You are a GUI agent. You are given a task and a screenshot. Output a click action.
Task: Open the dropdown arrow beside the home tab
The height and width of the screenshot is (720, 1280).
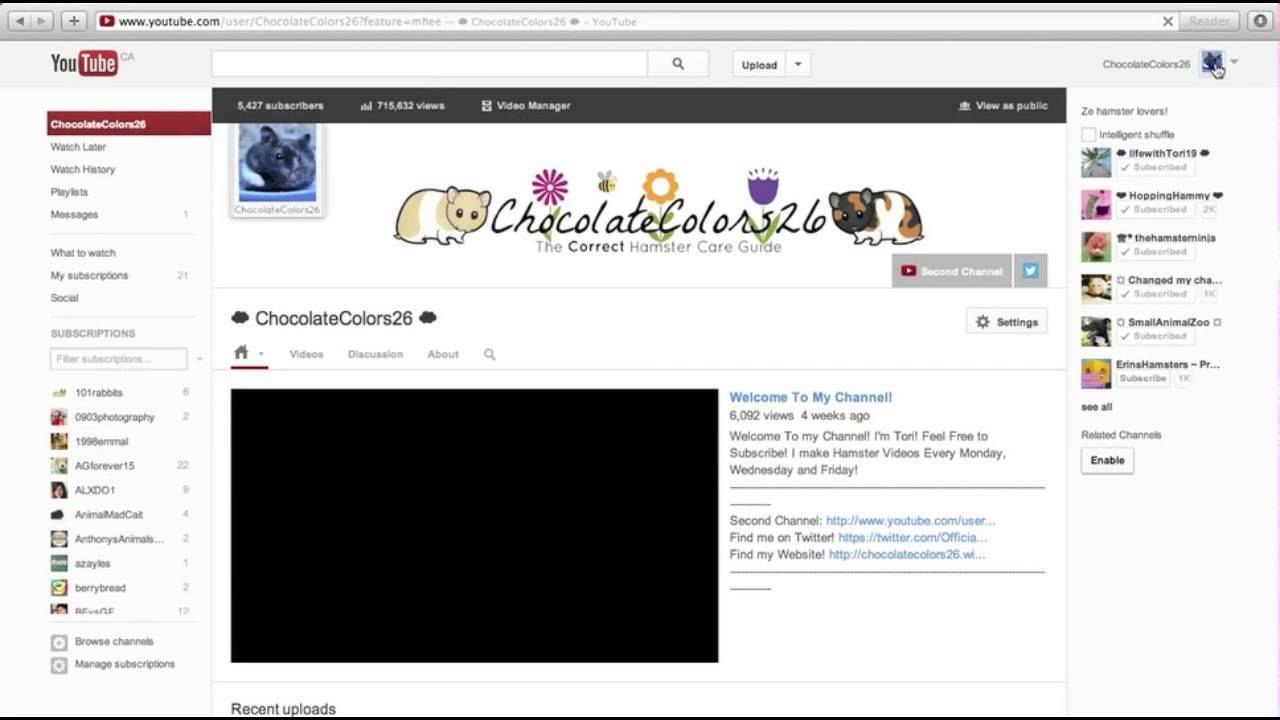coord(261,354)
